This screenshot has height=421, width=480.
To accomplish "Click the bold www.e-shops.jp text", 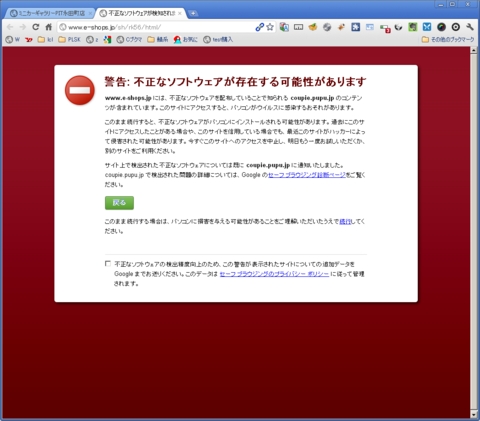I will point(128,98).
